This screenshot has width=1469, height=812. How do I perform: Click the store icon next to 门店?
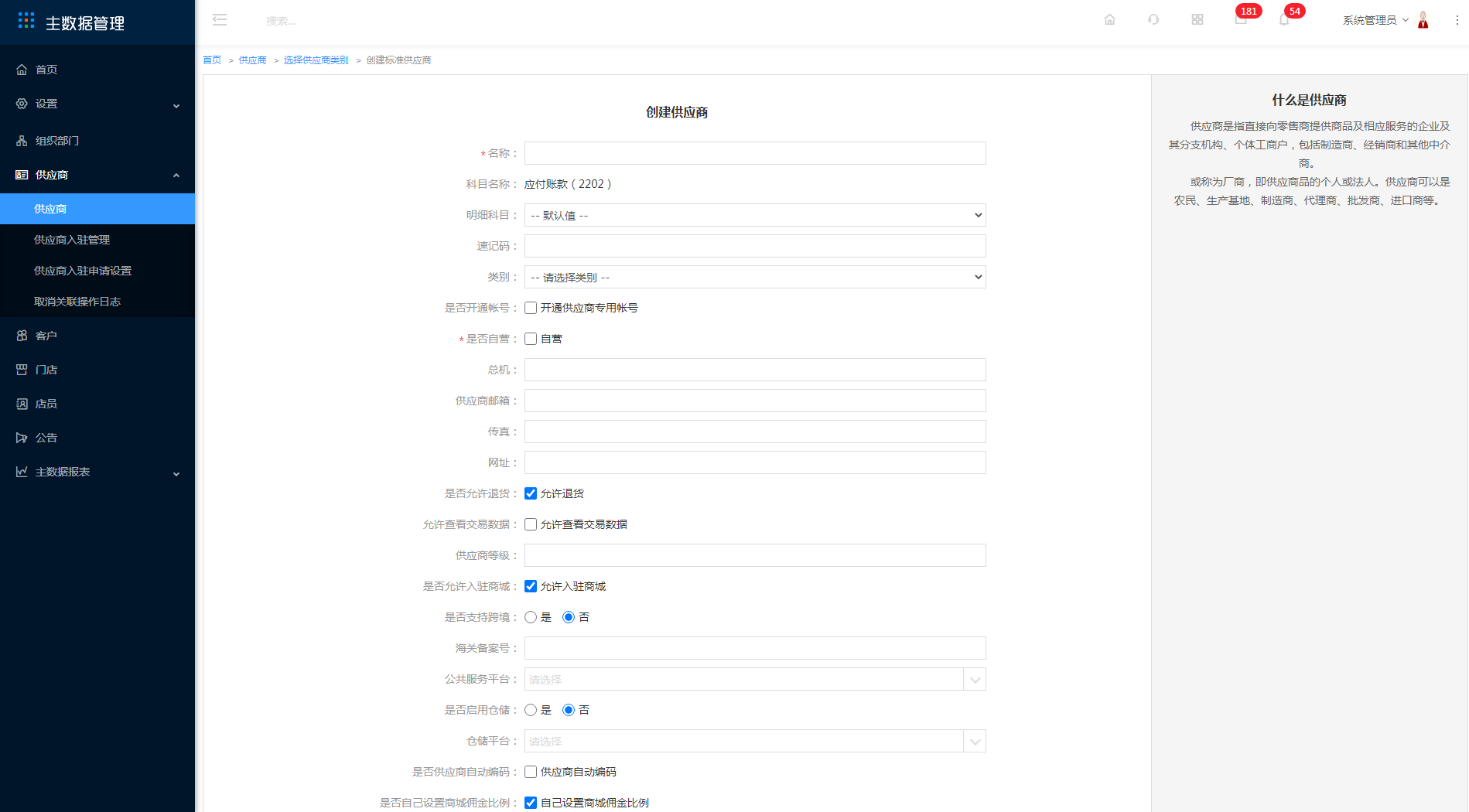[22, 370]
